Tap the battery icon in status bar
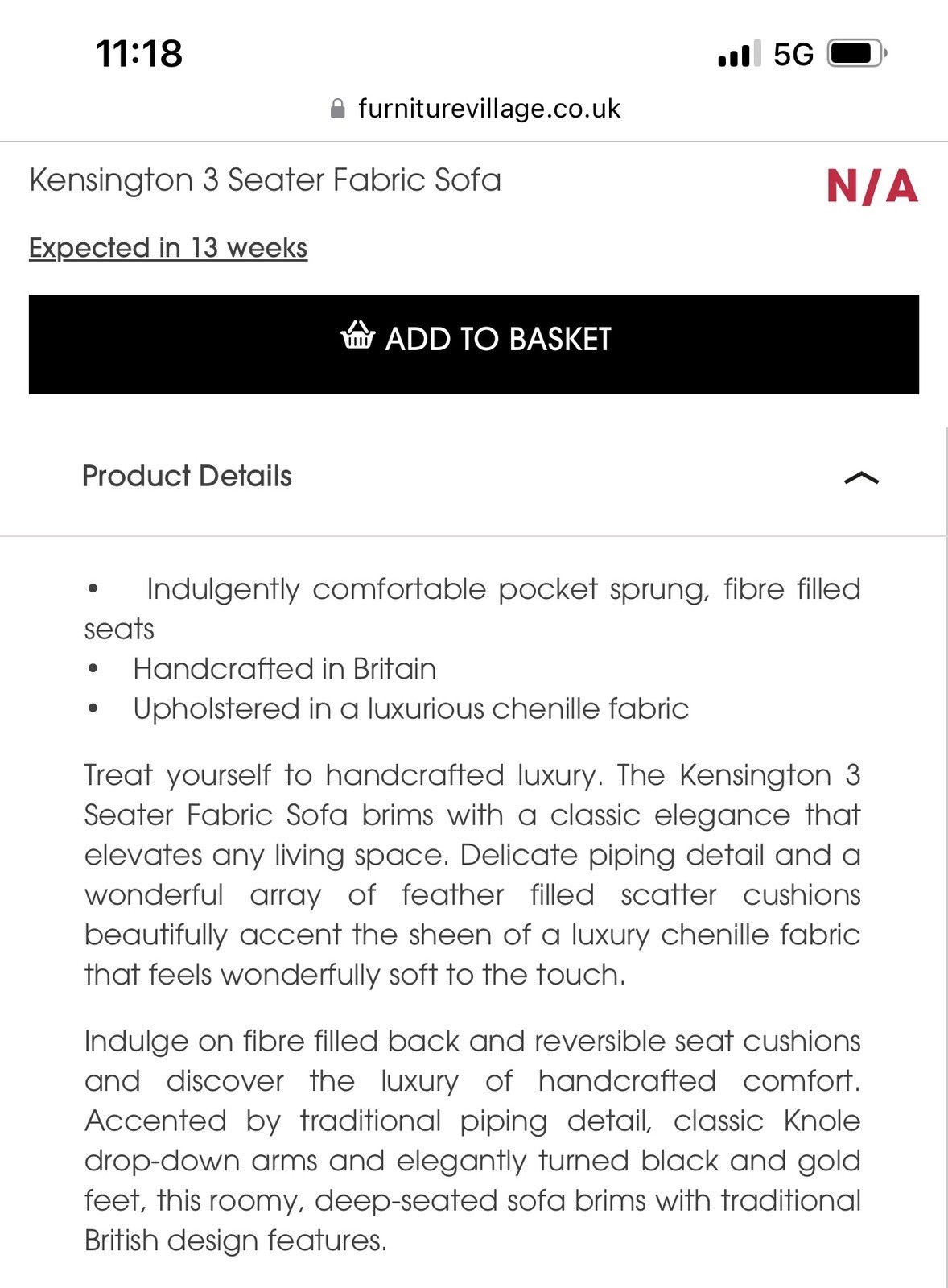This screenshot has width=948, height=1288. click(856, 54)
